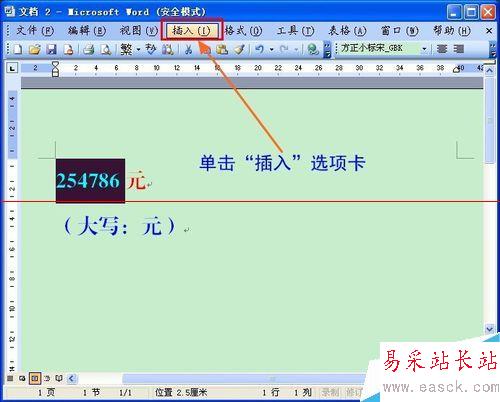The image size is (500, 402).
Task: Open a file with the Open folder icon
Action: click(35, 49)
